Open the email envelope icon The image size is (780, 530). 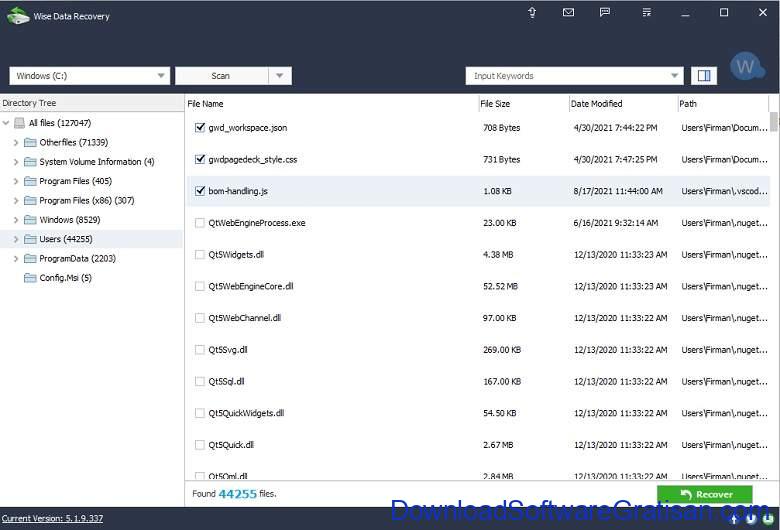tap(568, 12)
